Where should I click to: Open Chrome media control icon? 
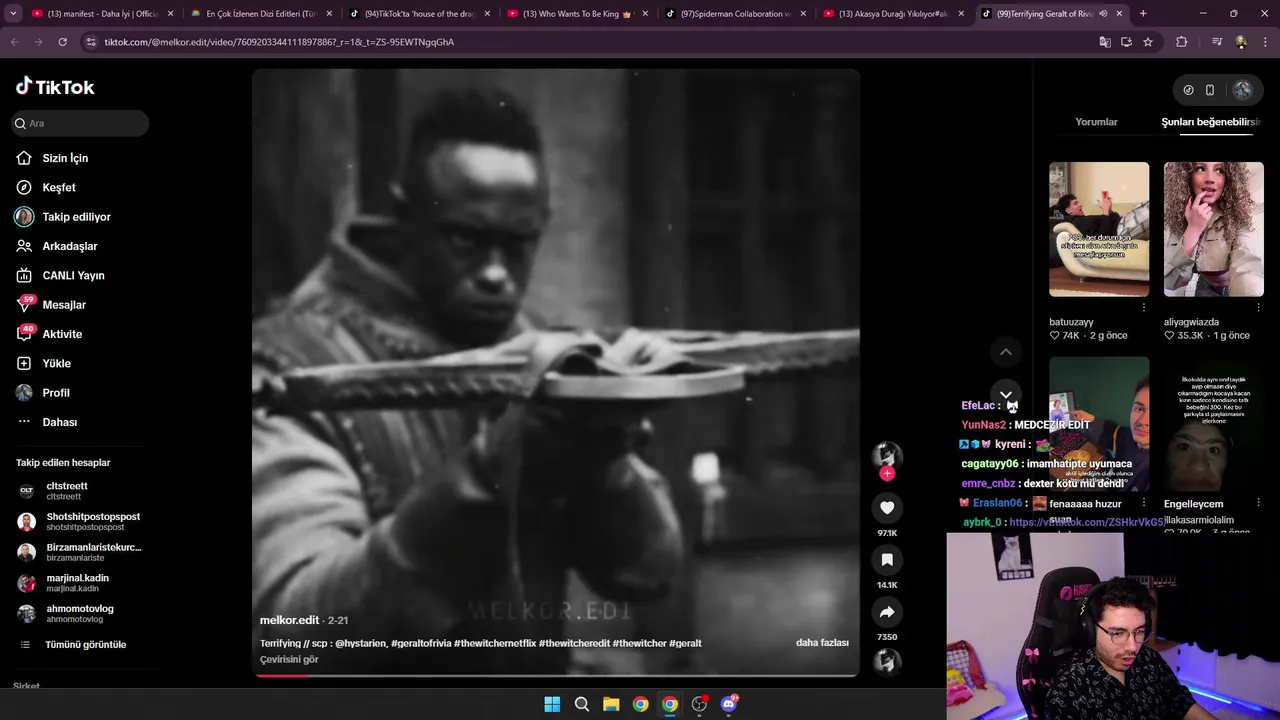pos(1217,42)
